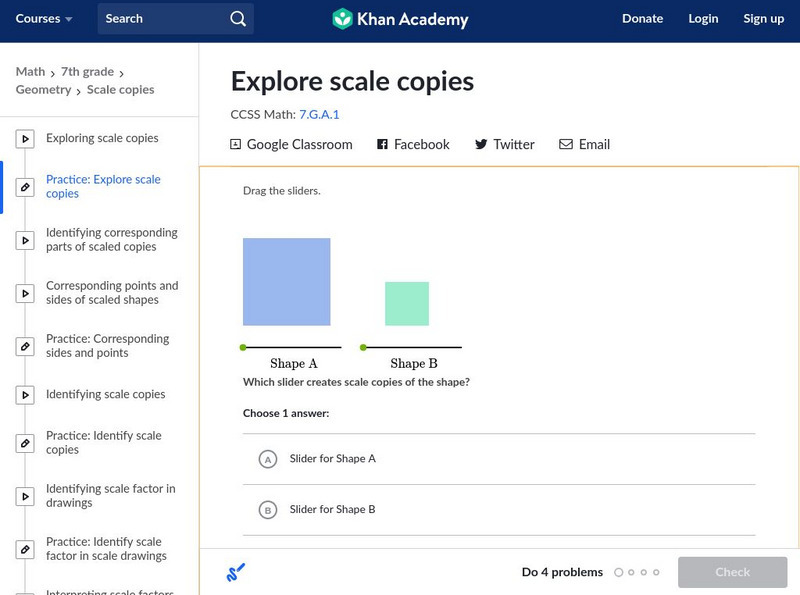Viewport: 800px width, 595px height.
Task: Share via the Facebook icon
Action: point(381,144)
